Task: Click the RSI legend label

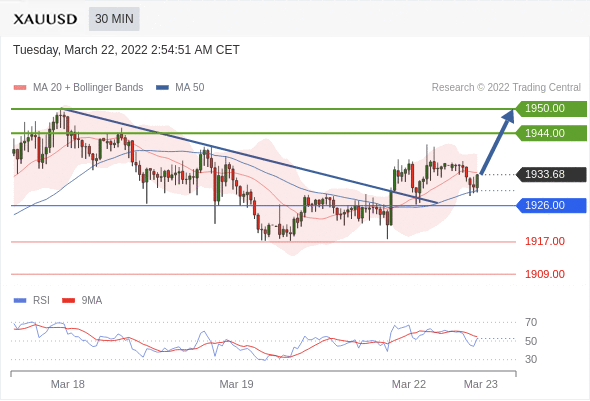Action: (41, 300)
